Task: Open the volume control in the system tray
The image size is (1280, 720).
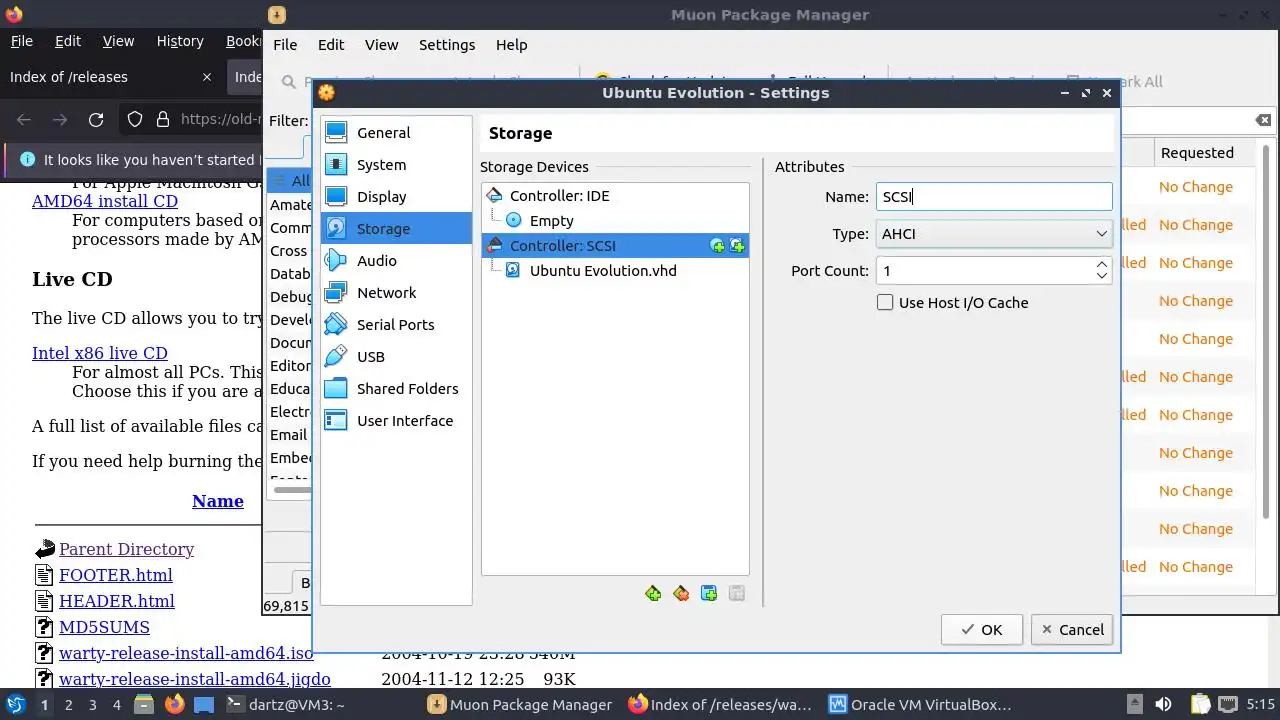Action: pos(1163,704)
